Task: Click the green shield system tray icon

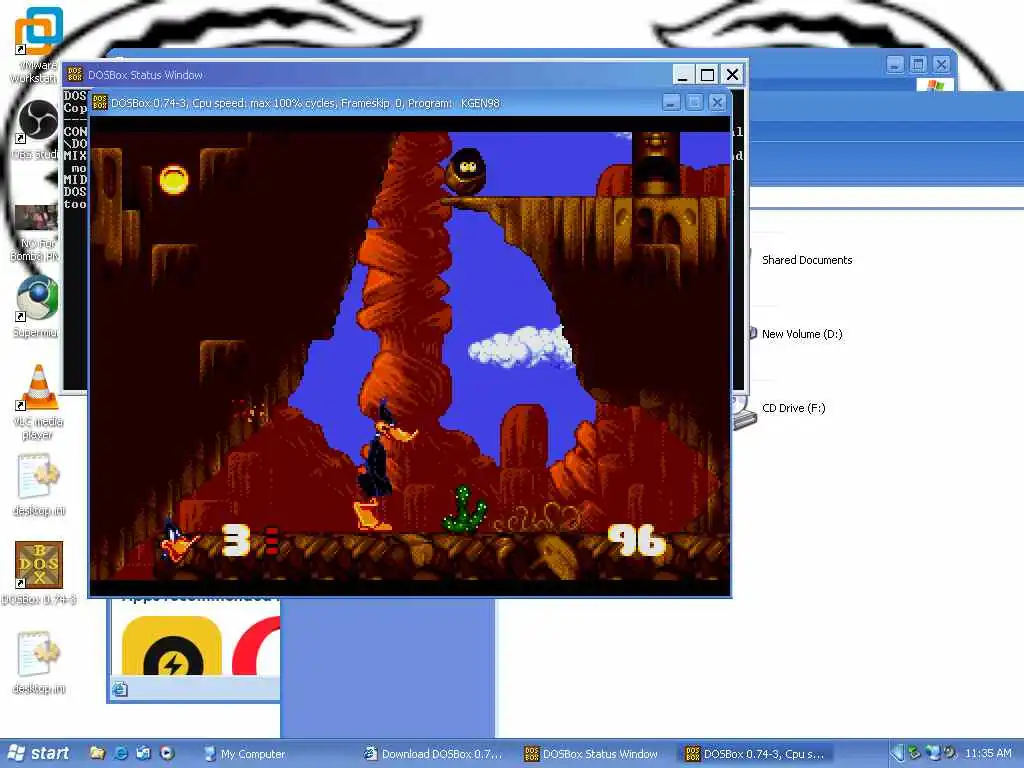Action: [915, 753]
